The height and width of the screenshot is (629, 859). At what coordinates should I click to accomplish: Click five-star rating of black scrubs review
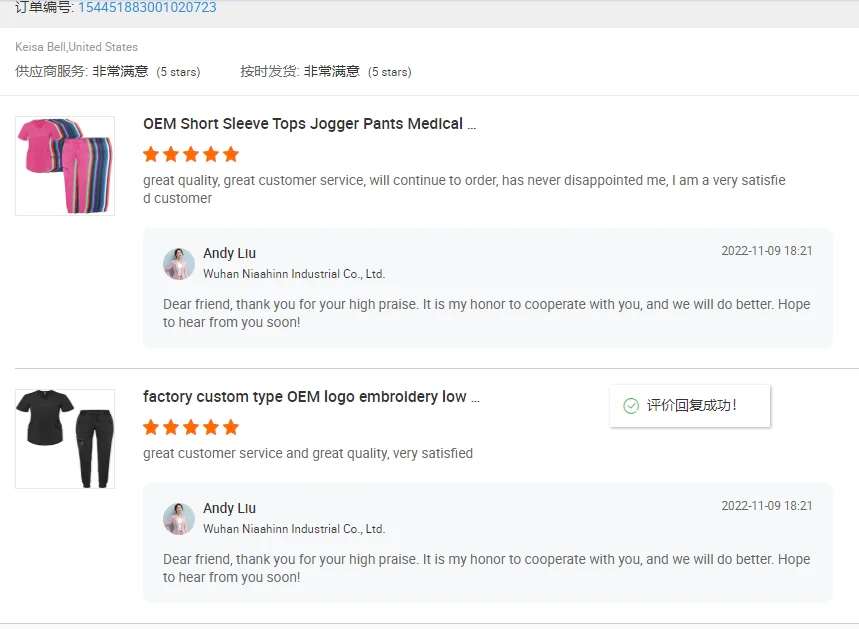(x=191, y=427)
